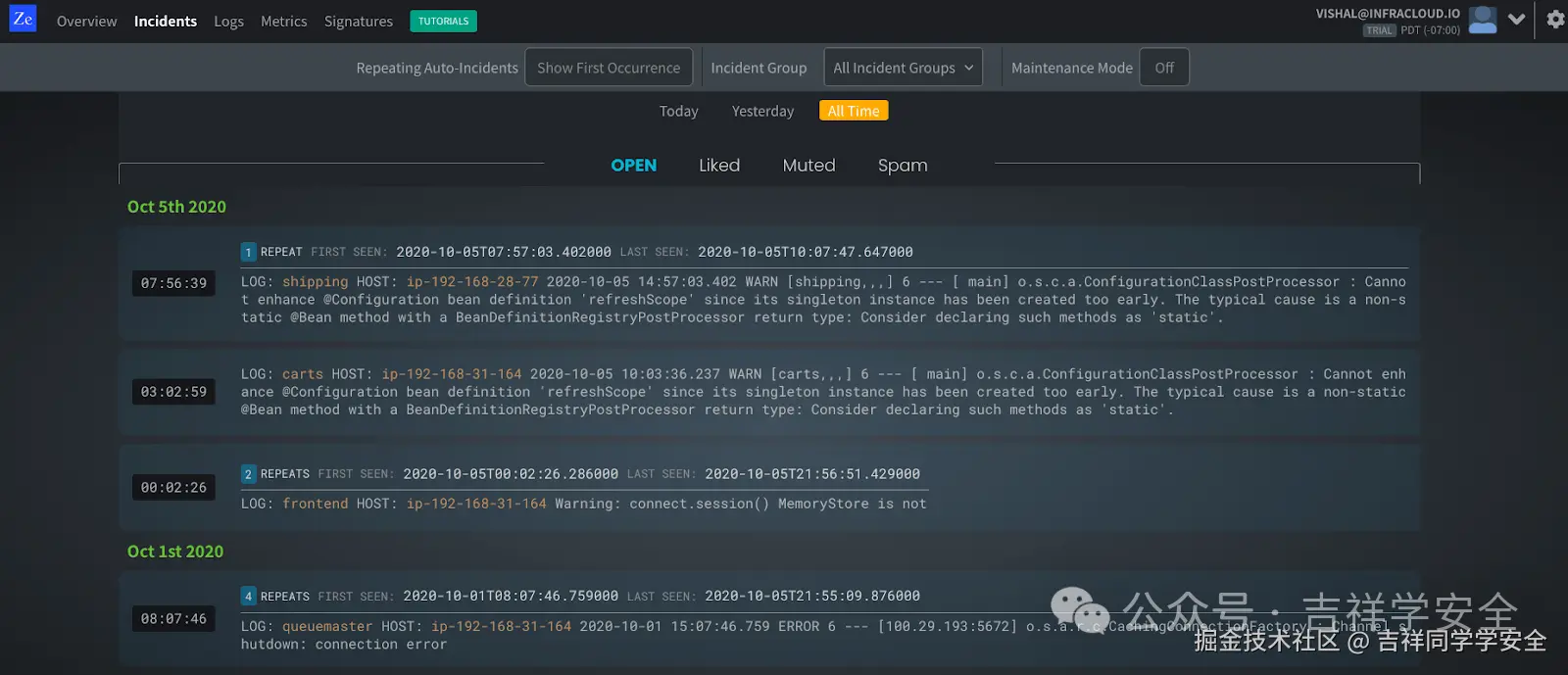Select the OPEN incidents tab

click(x=634, y=166)
